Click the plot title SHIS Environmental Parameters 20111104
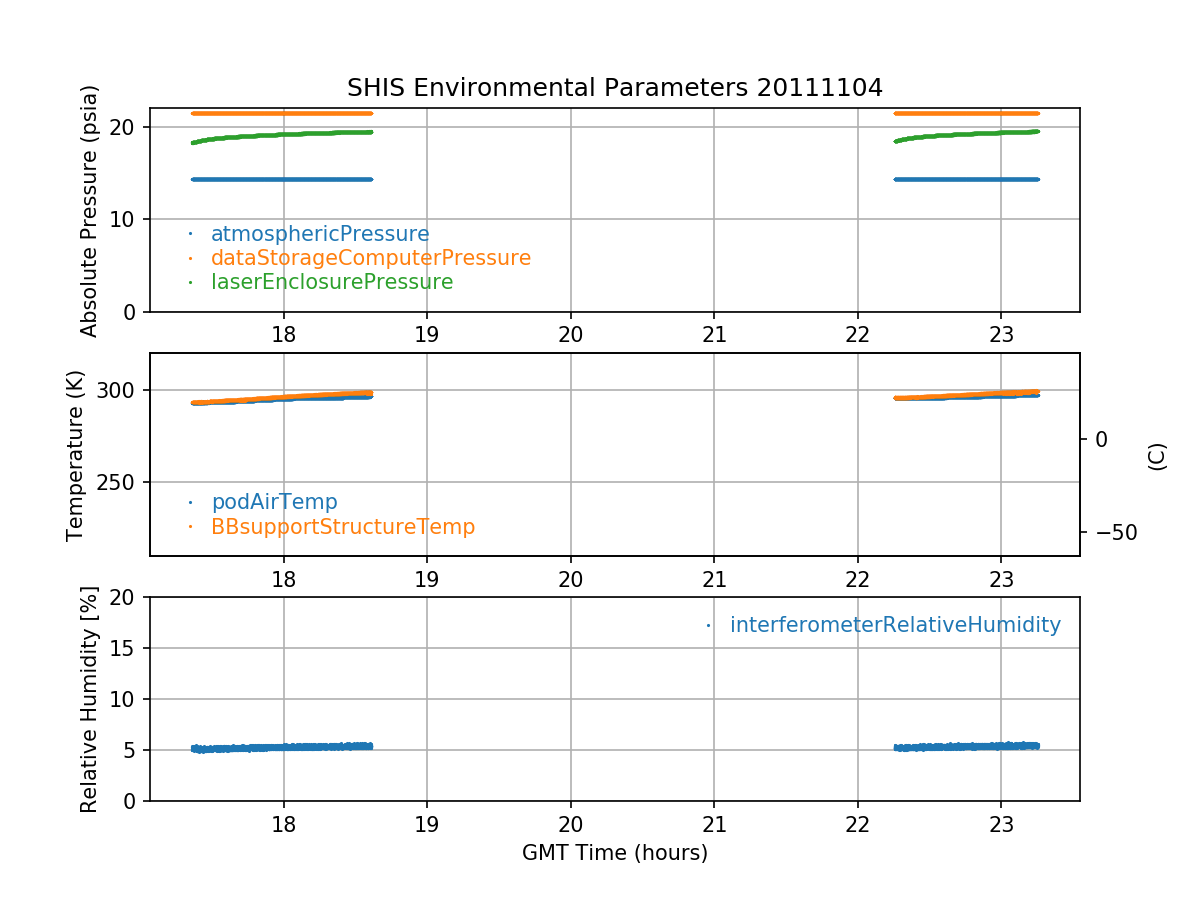 point(614,88)
